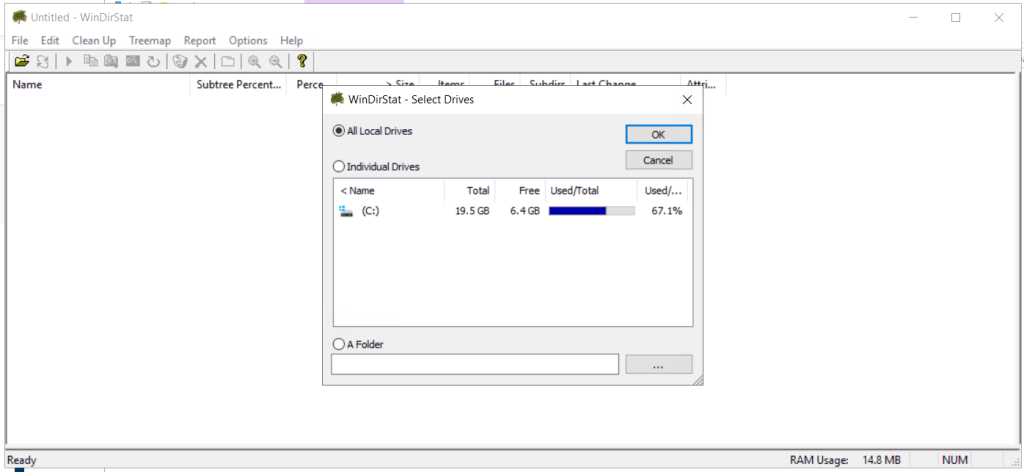Click the yellow Help question mark icon
This screenshot has width=1024, height=472.
302,61
